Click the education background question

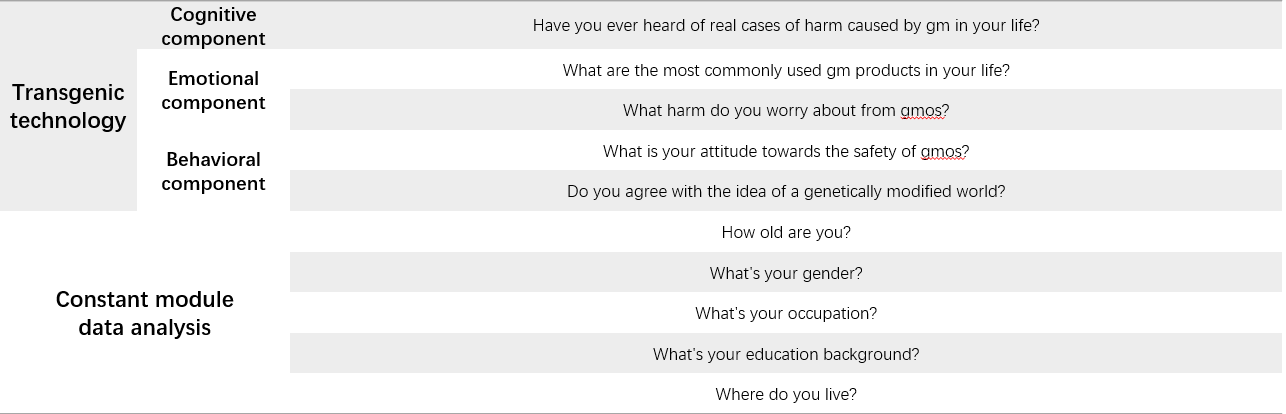click(x=786, y=354)
